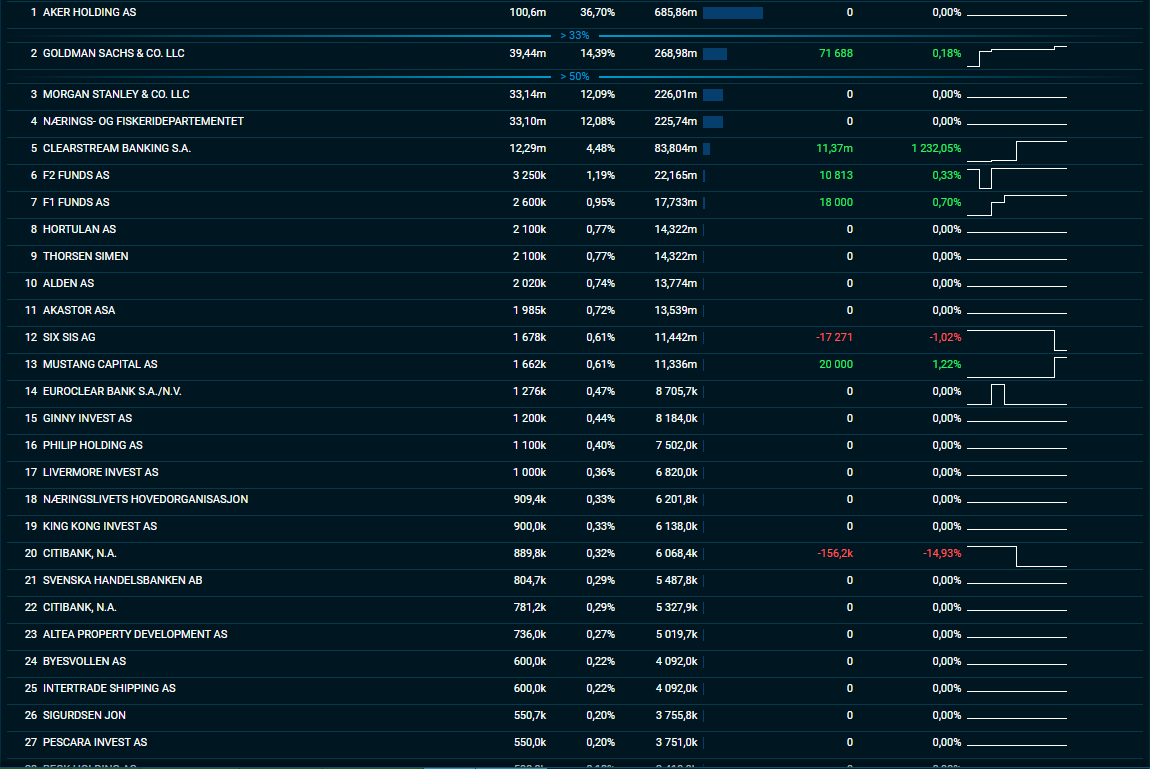This screenshot has width=1150, height=769.
Task: Open MUSTANG CAPITAL AS shareholder
Action: tap(100, 365)
